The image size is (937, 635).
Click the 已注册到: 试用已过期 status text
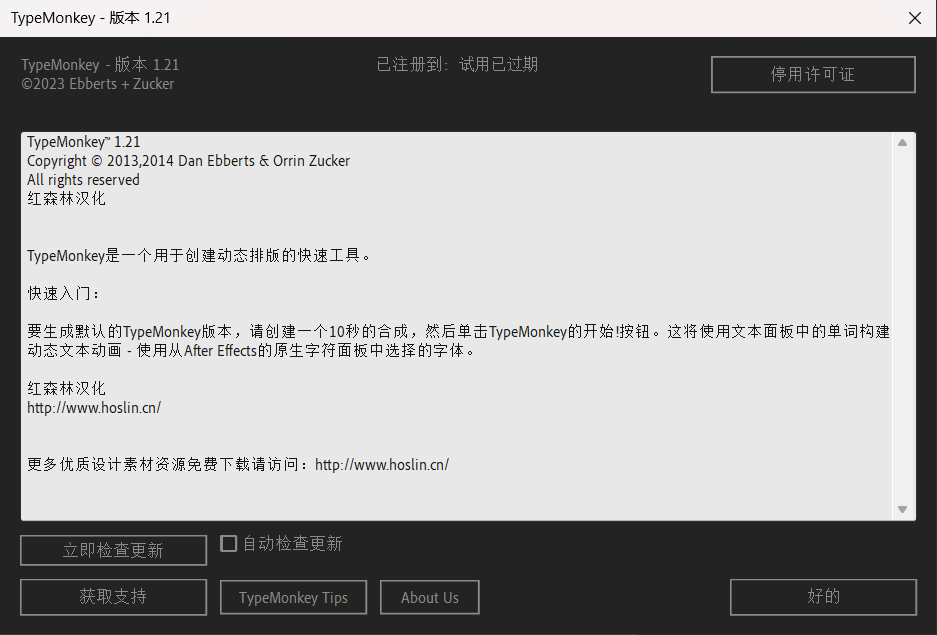click(x=457, y=64)
